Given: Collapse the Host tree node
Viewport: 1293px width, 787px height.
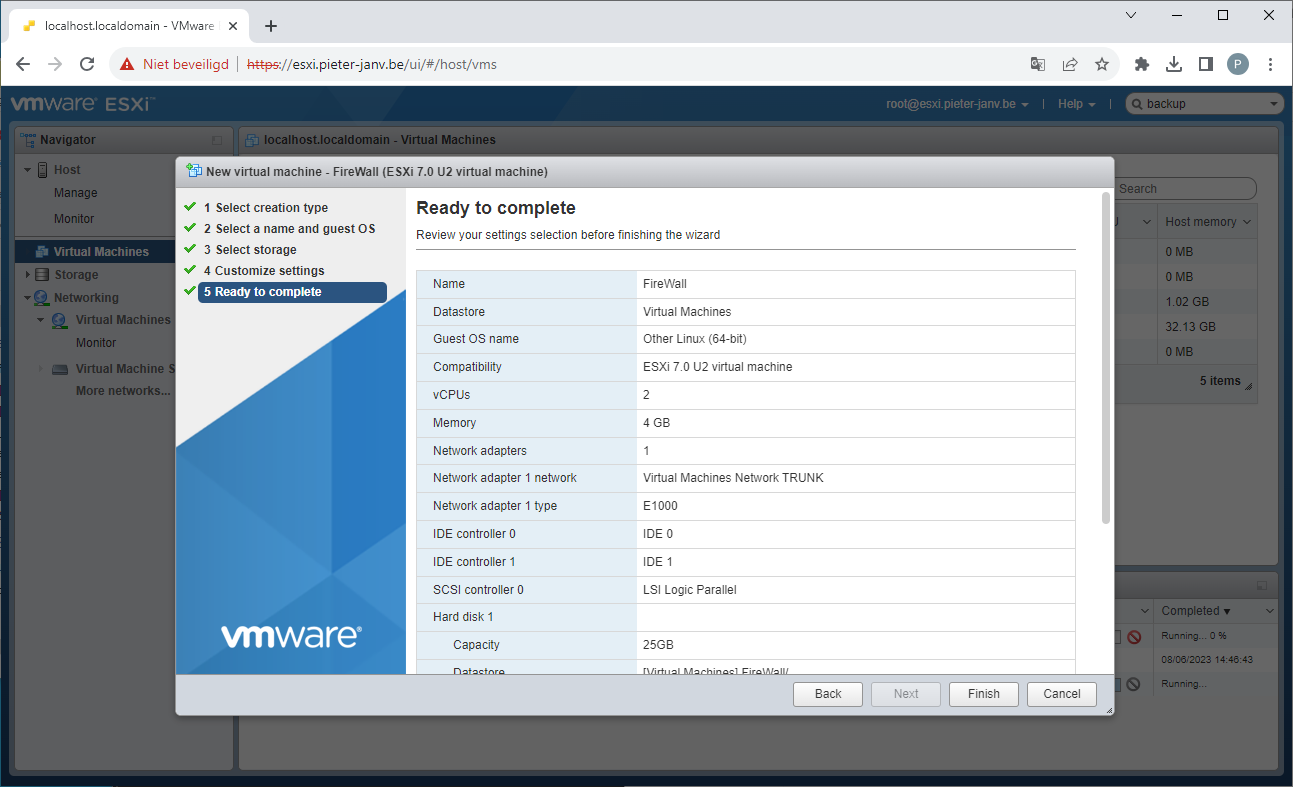Looking at the screenshot, I should pos(28,170).
